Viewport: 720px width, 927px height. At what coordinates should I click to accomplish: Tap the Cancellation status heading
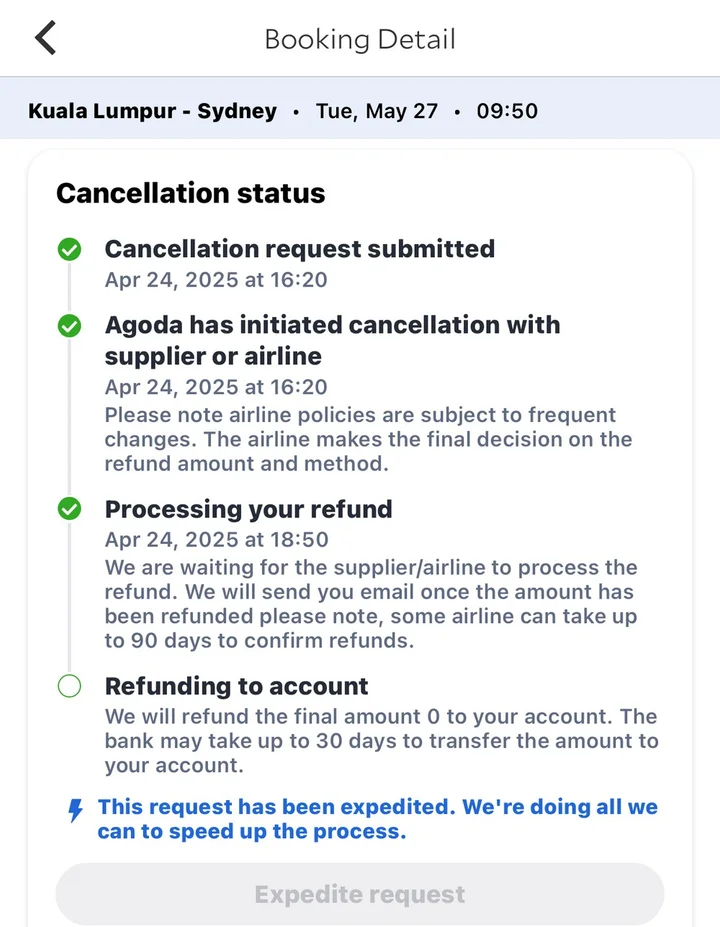[x=190, y=193]
